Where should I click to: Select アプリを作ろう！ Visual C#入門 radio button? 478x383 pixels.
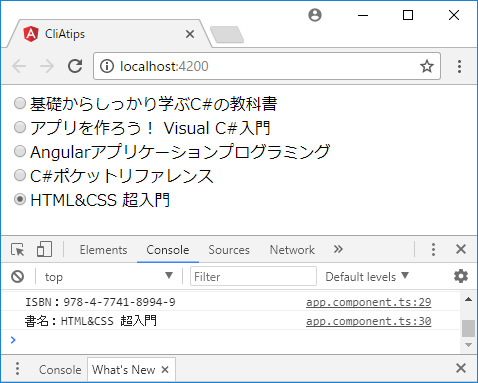coord(20,127)
